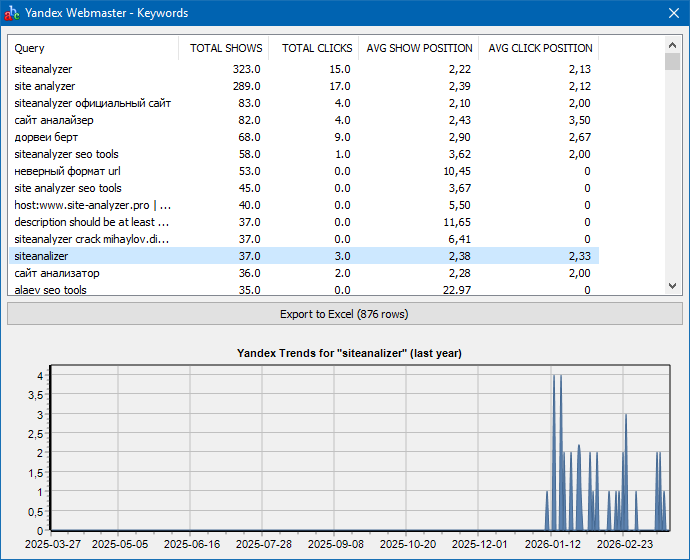This screenshot has width=690, height=560.
Task: Click the AVG CLICK POSITION header
Action: pos(540,48)
